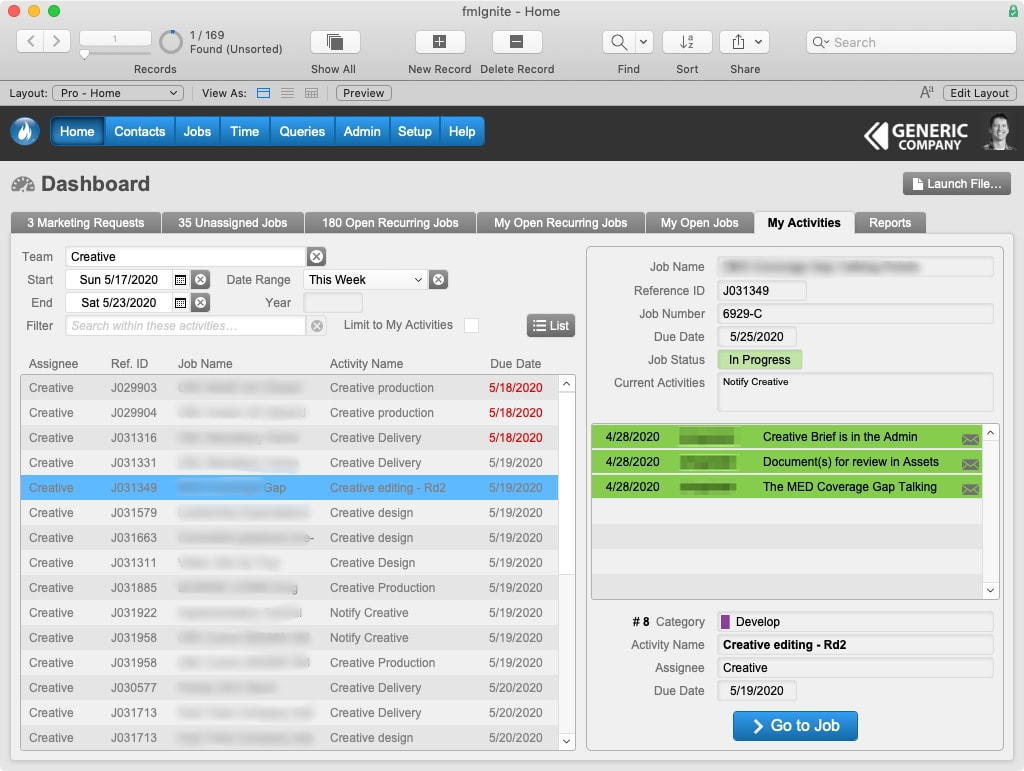Clear the activities Filter search
This screenshot has height=771, width=1024.
(x=317, y=326)
